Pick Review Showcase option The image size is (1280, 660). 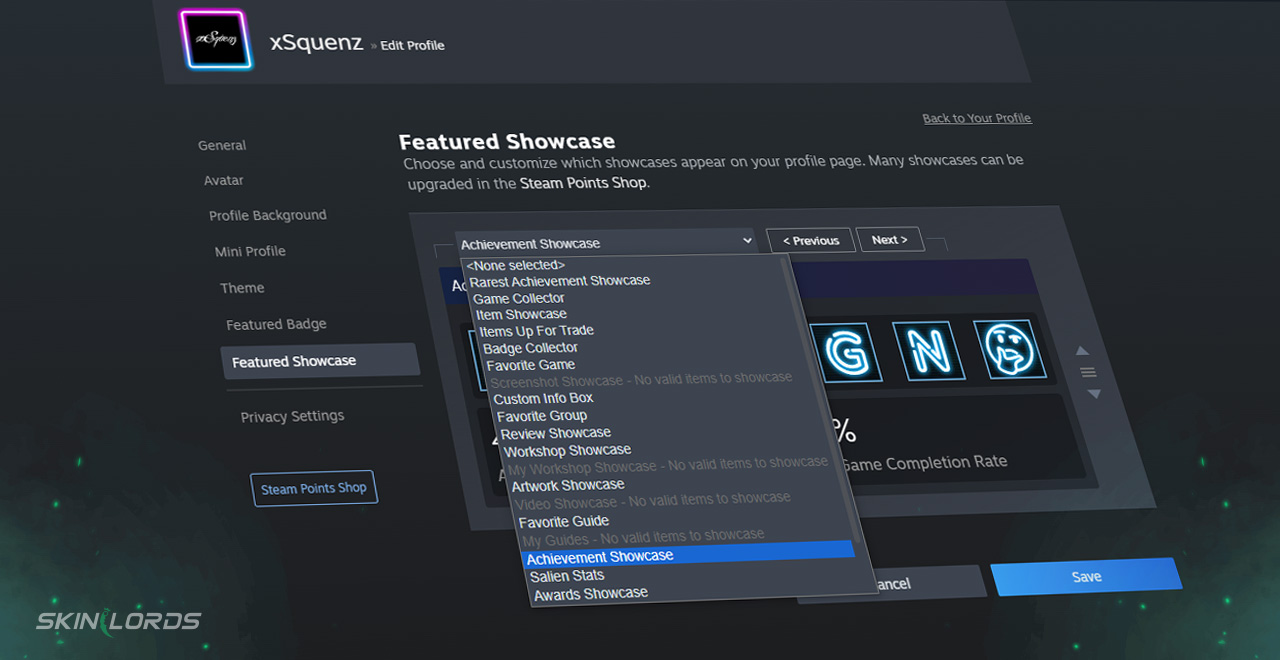point(556,433)
